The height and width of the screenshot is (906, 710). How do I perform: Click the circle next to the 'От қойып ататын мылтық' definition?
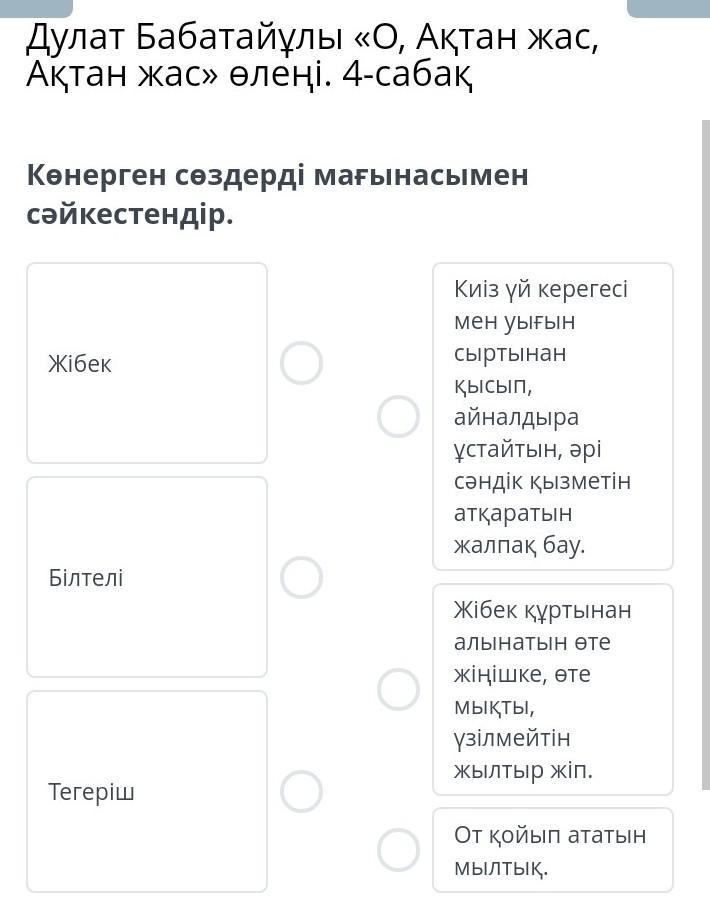point(398,850)
